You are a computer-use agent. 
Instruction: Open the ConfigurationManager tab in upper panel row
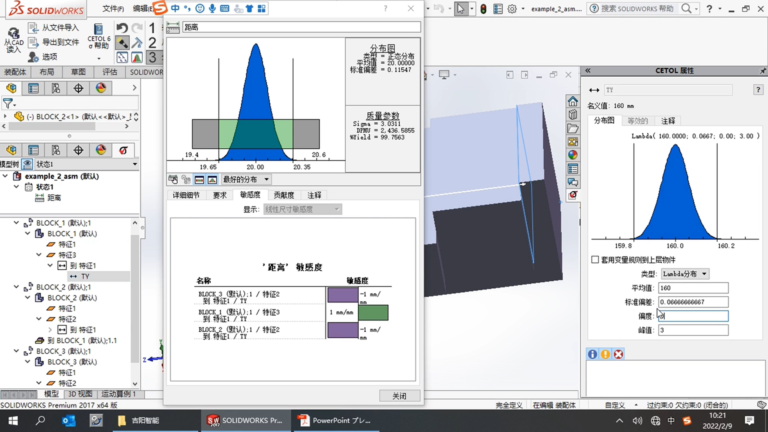56,88
